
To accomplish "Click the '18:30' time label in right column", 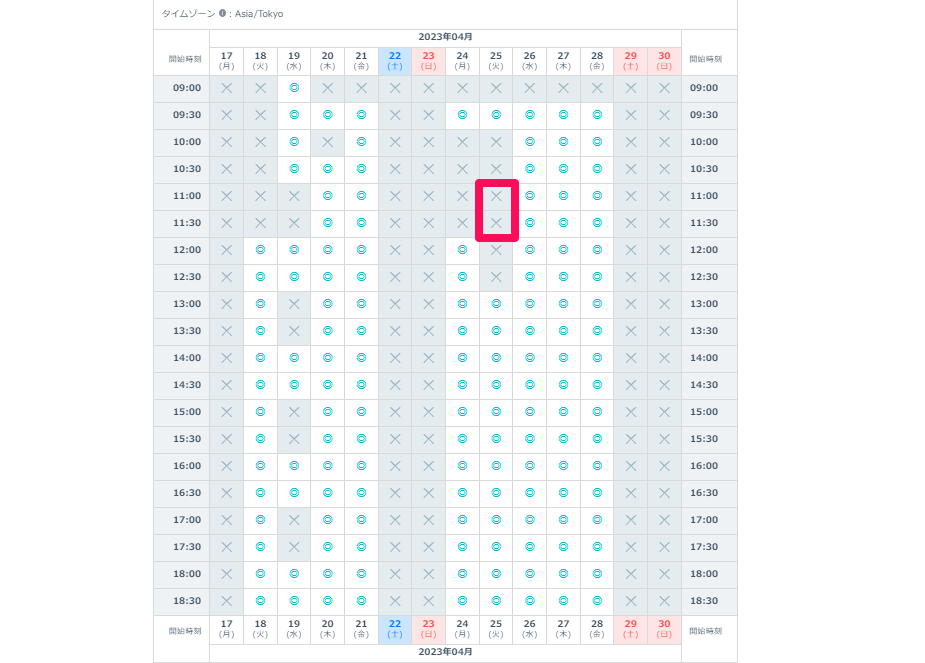I will 704,601.
